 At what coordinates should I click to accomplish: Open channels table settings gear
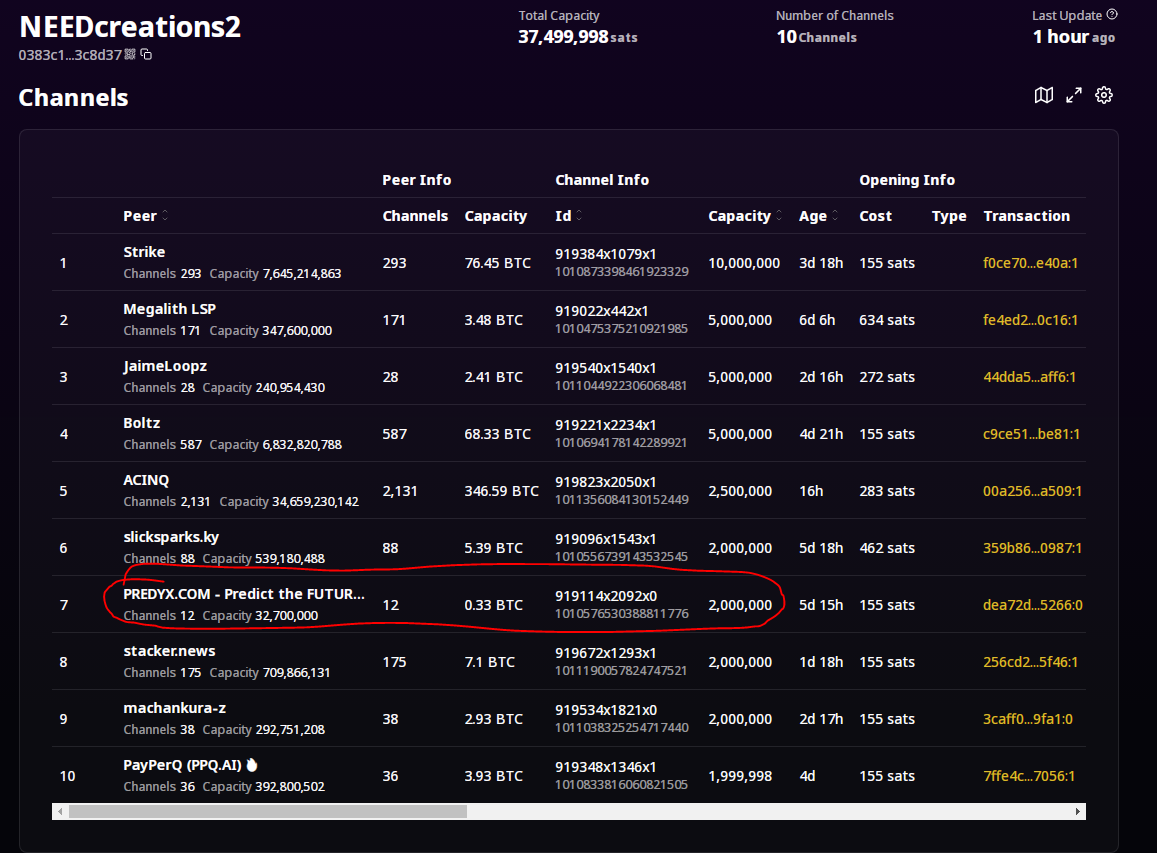pyautogui.click(x=1104, y=95)
